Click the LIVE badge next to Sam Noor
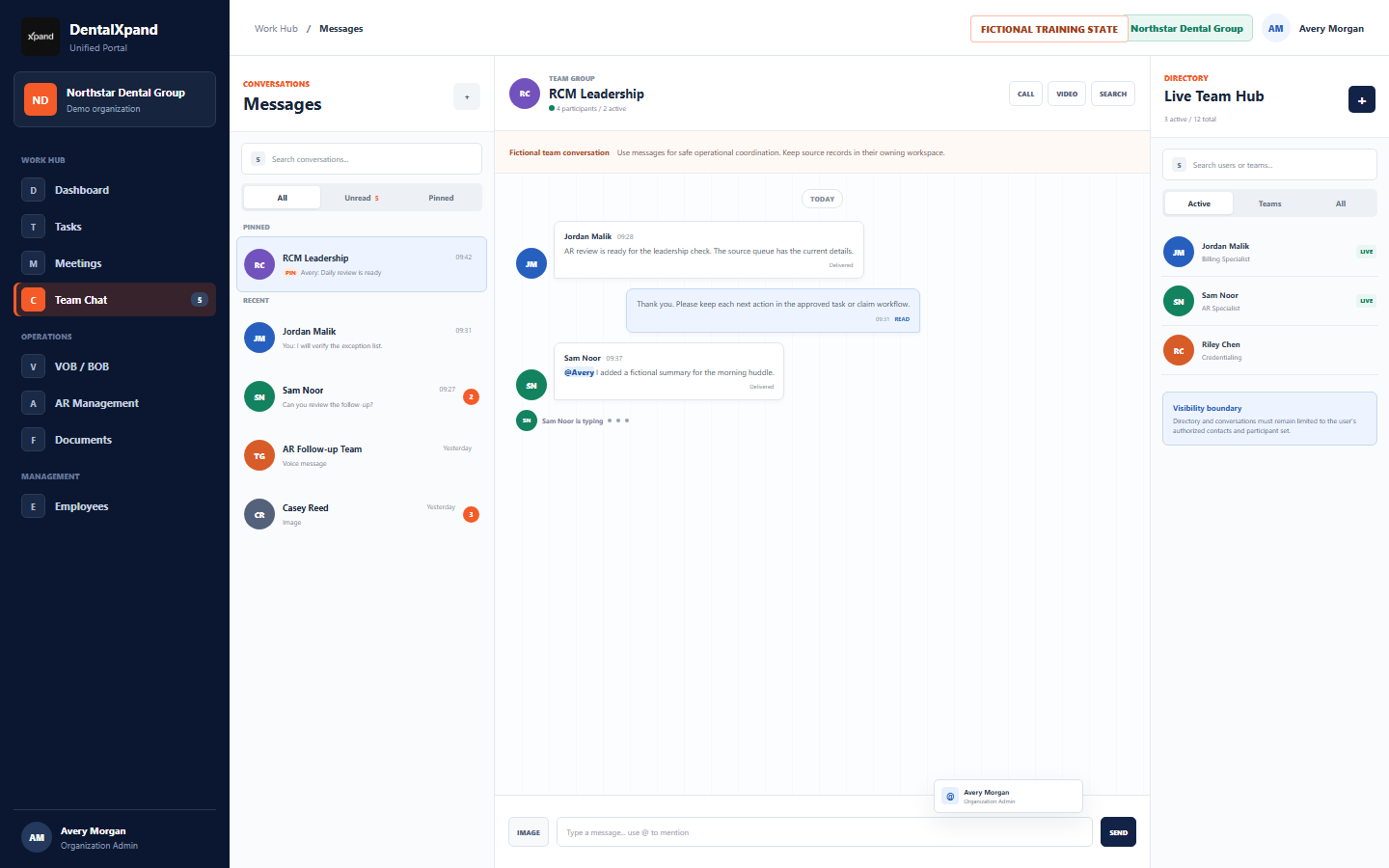 point(1366,301)
